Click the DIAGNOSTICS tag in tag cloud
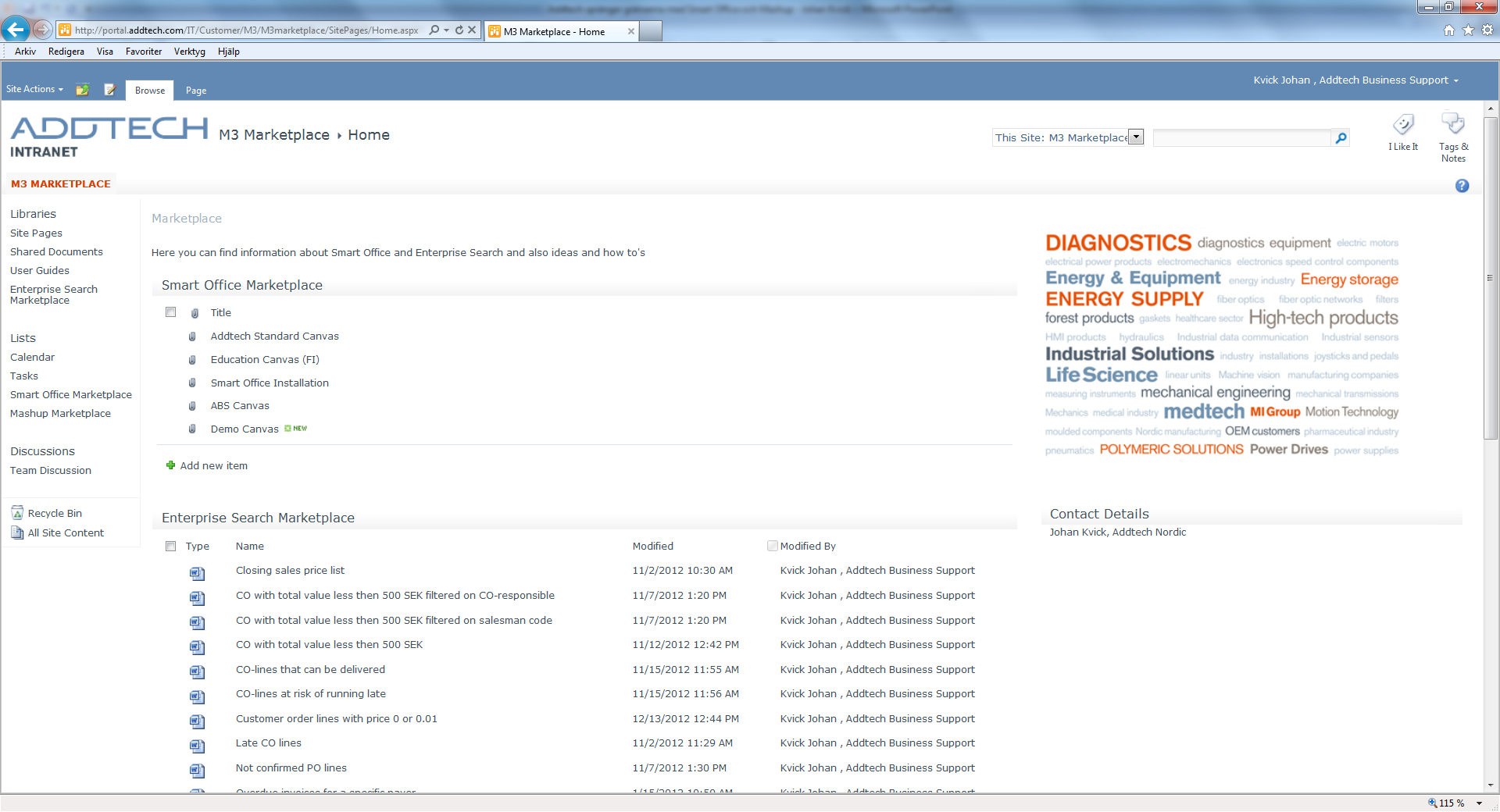 [1118, 243]
